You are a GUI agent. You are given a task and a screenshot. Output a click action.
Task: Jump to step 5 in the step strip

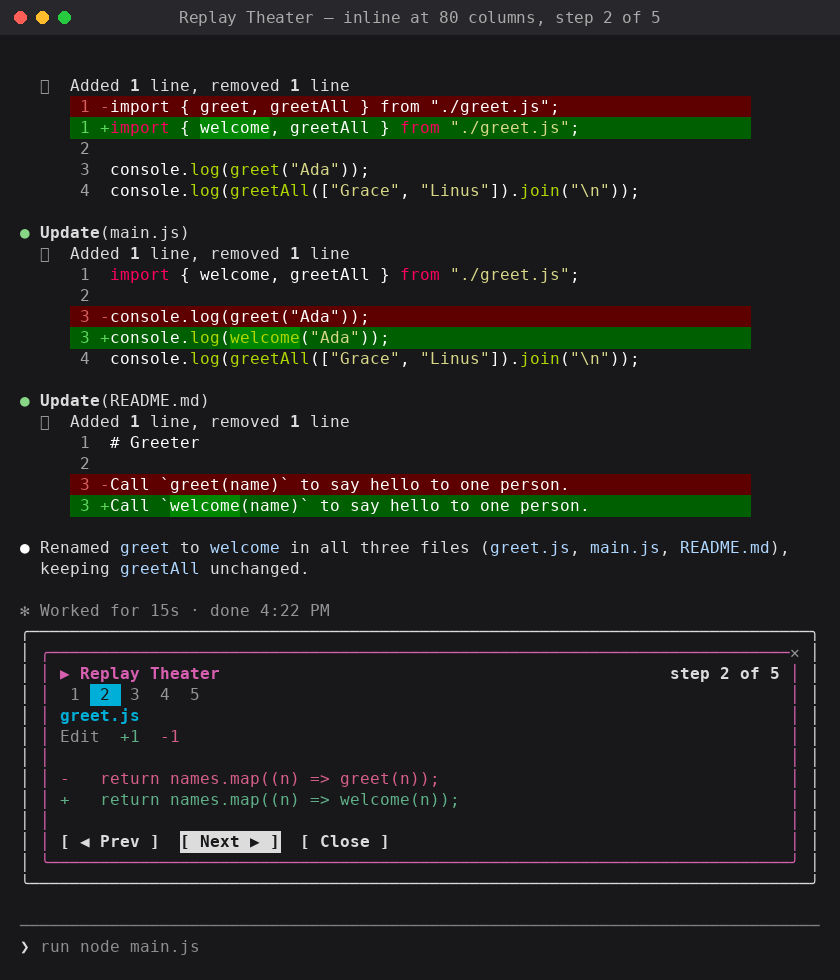195,695
